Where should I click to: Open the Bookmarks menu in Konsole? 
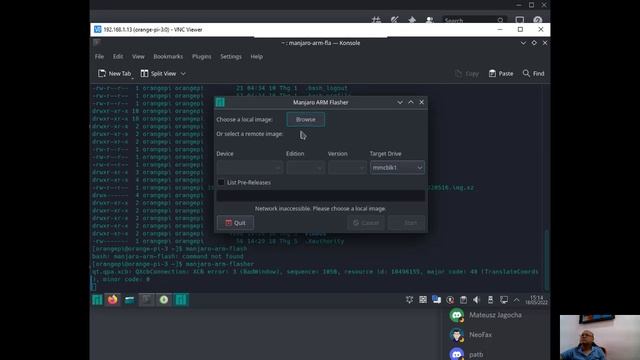tap(168, 57)
